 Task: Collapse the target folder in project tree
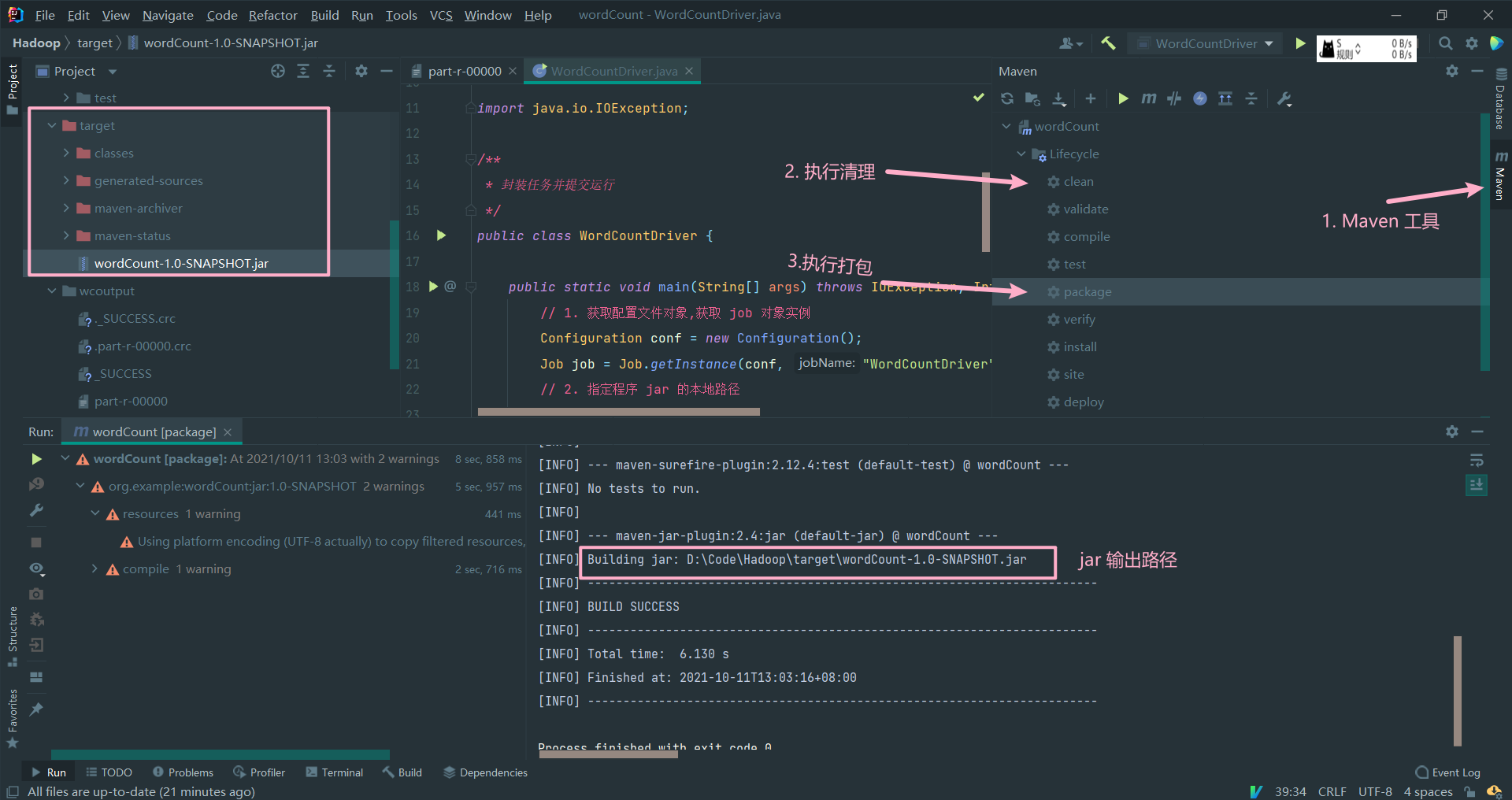coord(52,126)
